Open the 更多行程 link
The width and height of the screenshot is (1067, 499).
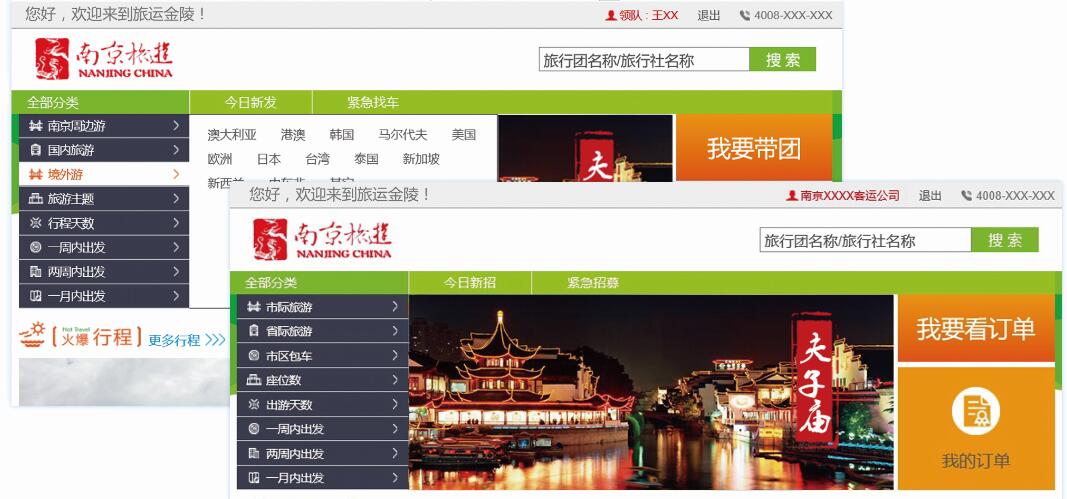[186, 340]
